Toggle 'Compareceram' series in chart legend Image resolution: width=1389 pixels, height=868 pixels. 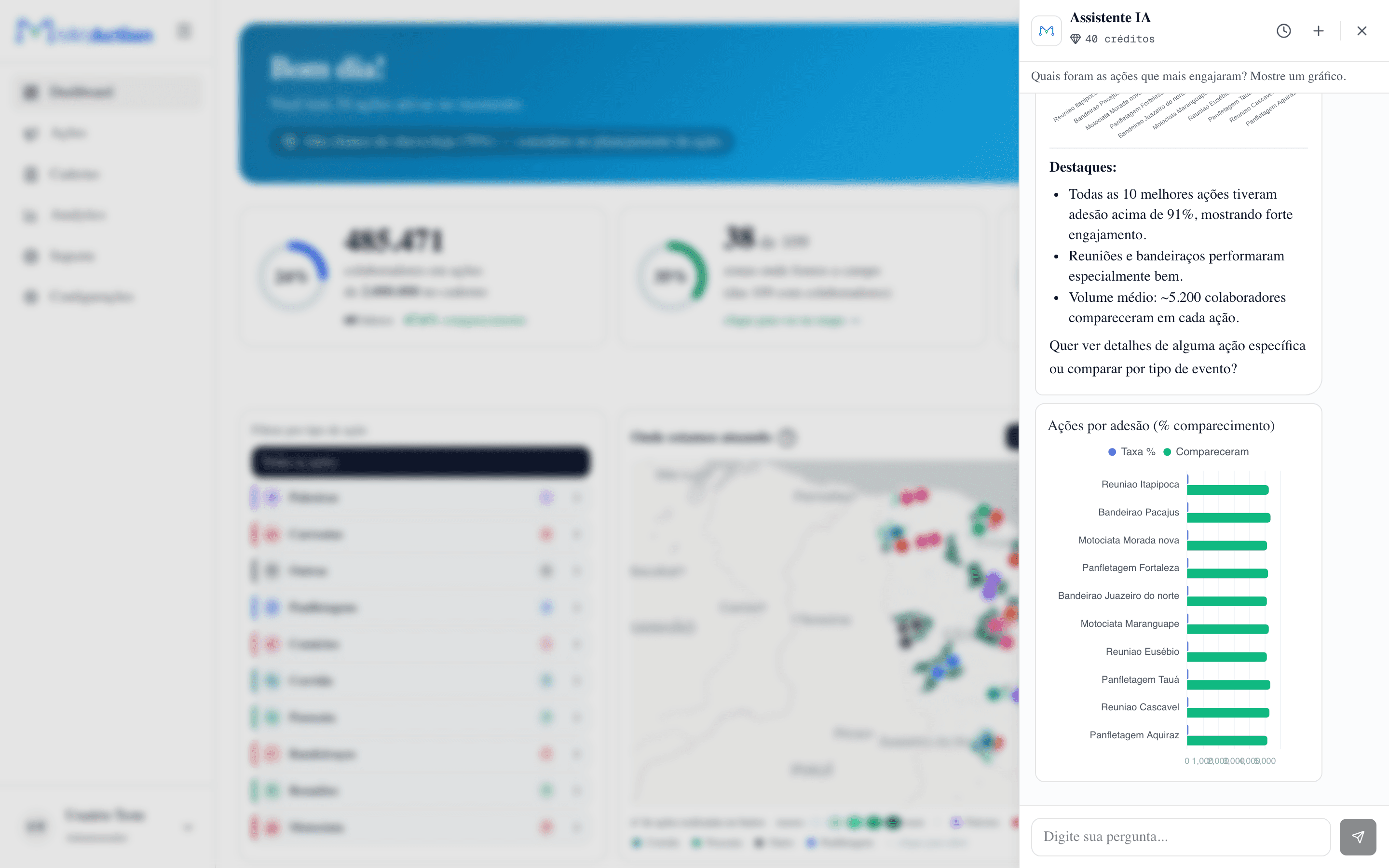pos(1205,452)
